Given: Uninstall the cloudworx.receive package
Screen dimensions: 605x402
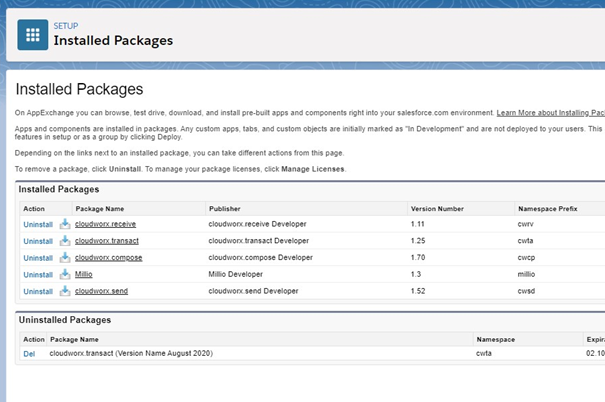Looking at the screenshot, I should (38, 225).
